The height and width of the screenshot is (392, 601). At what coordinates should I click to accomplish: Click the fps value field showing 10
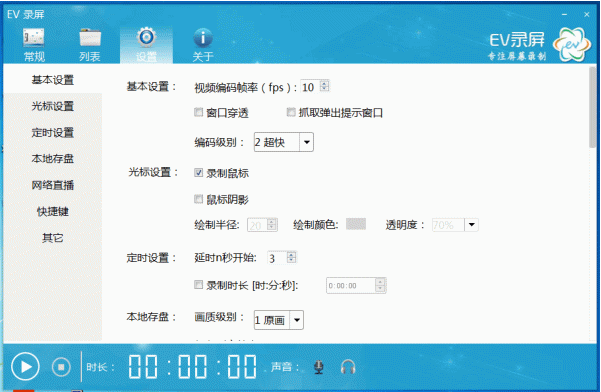click(x=310, y=87)
